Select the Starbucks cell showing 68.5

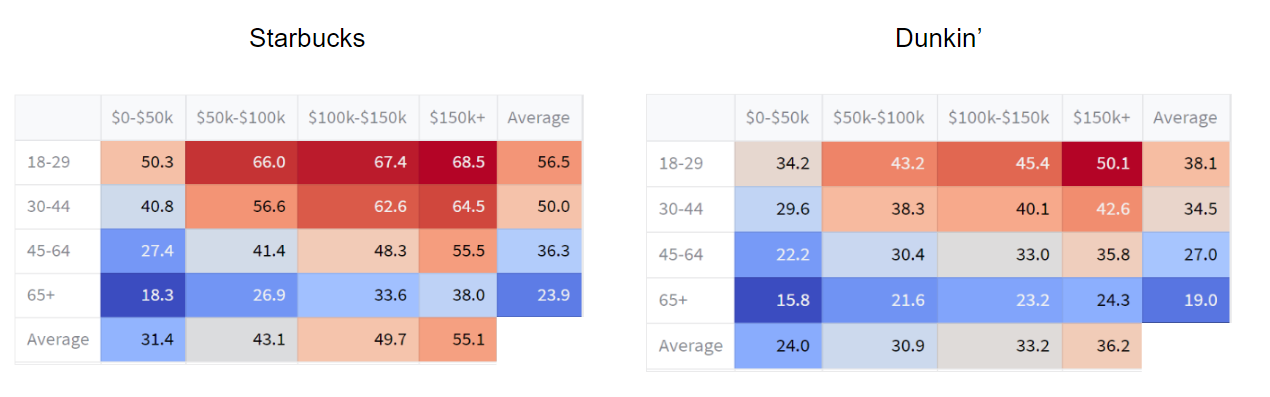458,162
